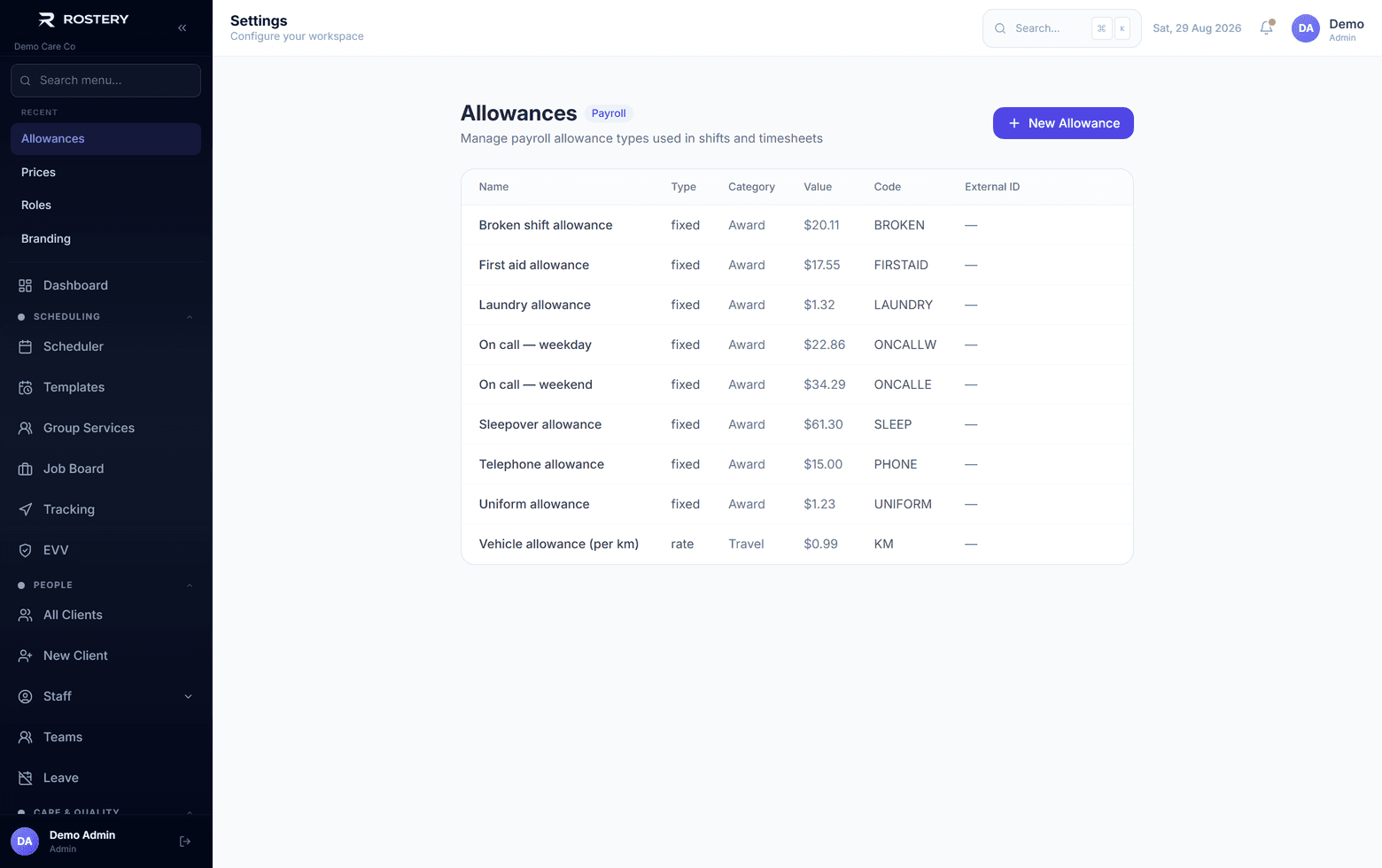Click the Tracking arrow icon
Screen dimensions: 1382x868
[x=26, y=509]
